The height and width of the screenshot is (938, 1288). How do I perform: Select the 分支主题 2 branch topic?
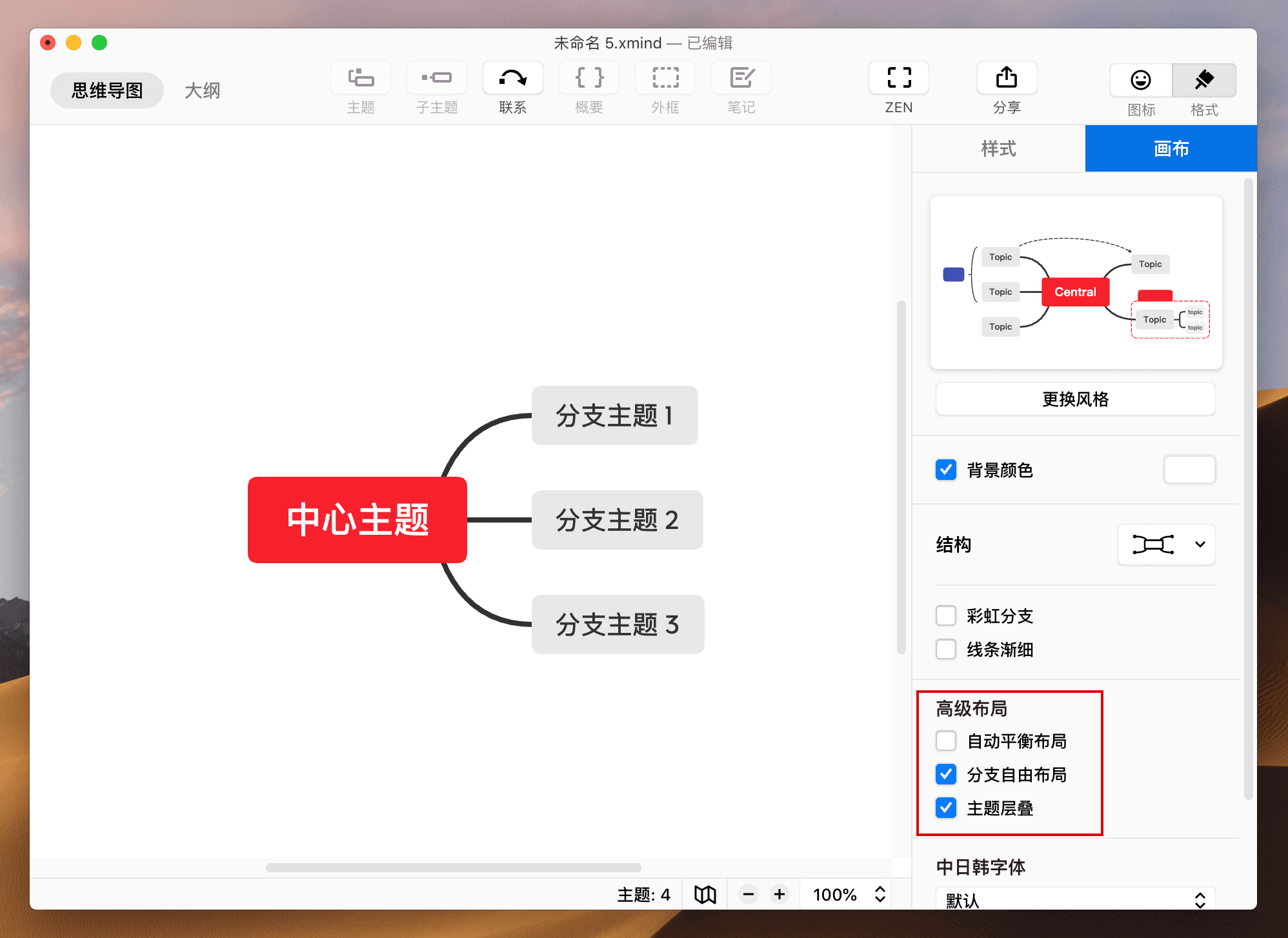click(616, 520)
